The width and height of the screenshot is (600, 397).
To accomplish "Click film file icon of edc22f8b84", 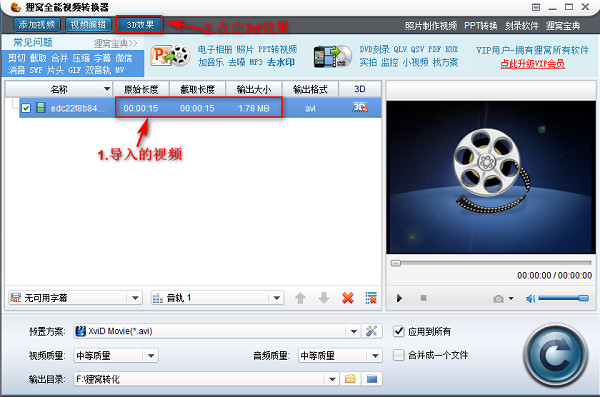I will pos(41,108).
